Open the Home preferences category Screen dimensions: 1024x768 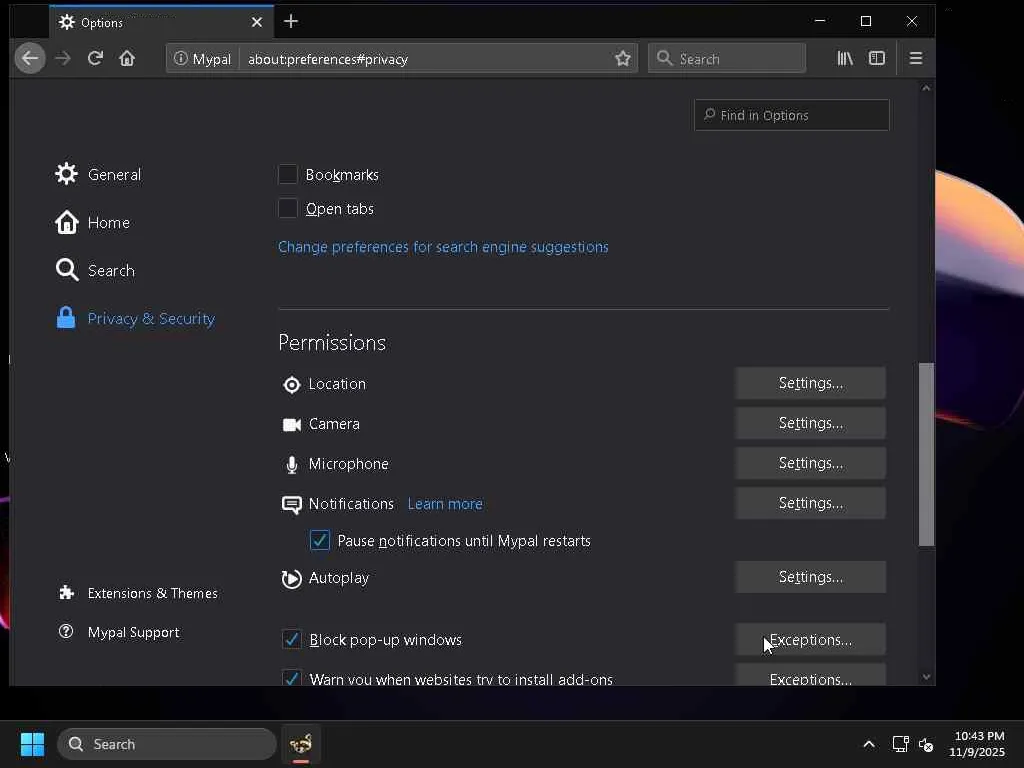click(93, 223)
